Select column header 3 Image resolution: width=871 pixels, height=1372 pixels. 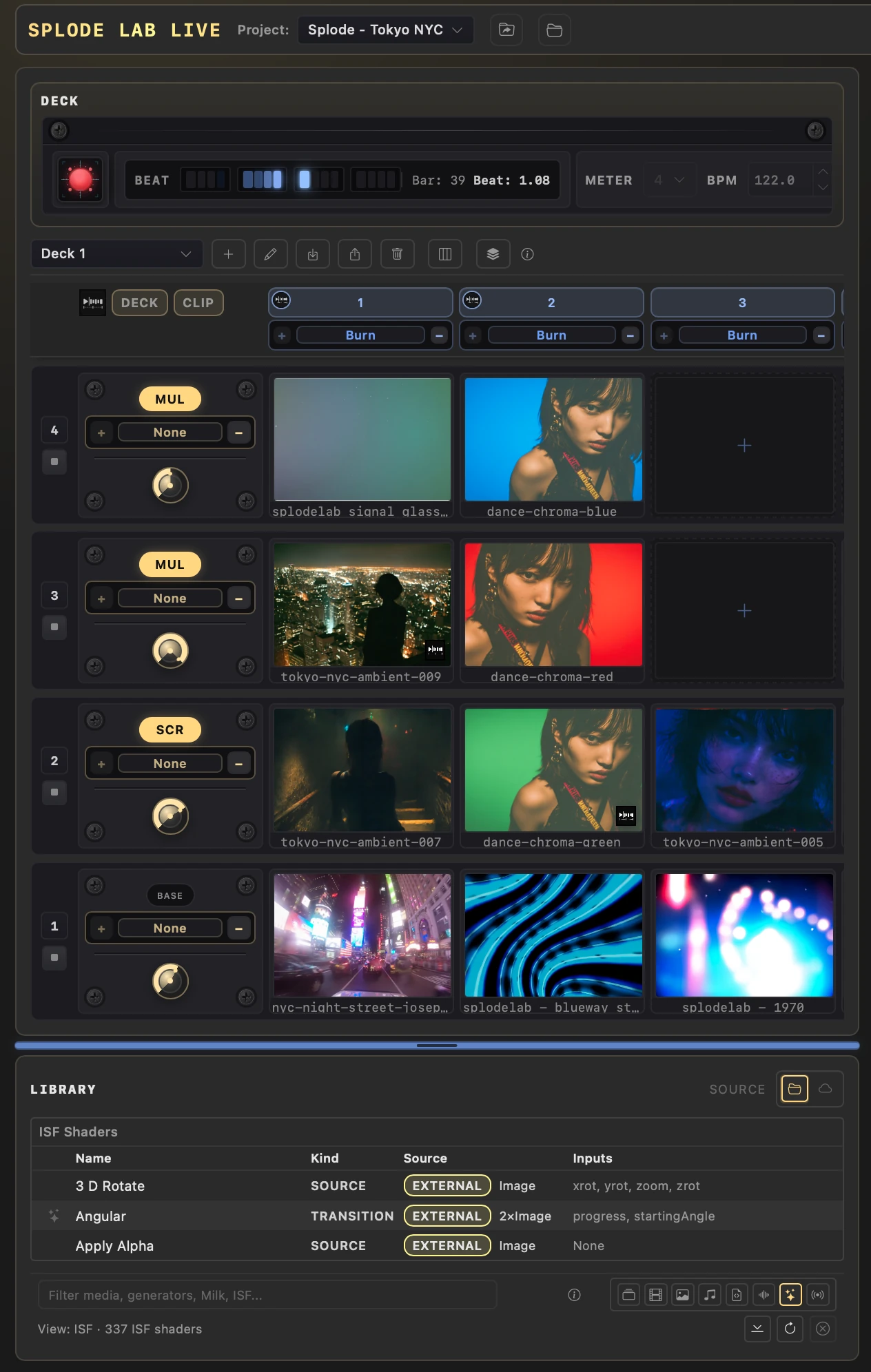pos(742,302)
